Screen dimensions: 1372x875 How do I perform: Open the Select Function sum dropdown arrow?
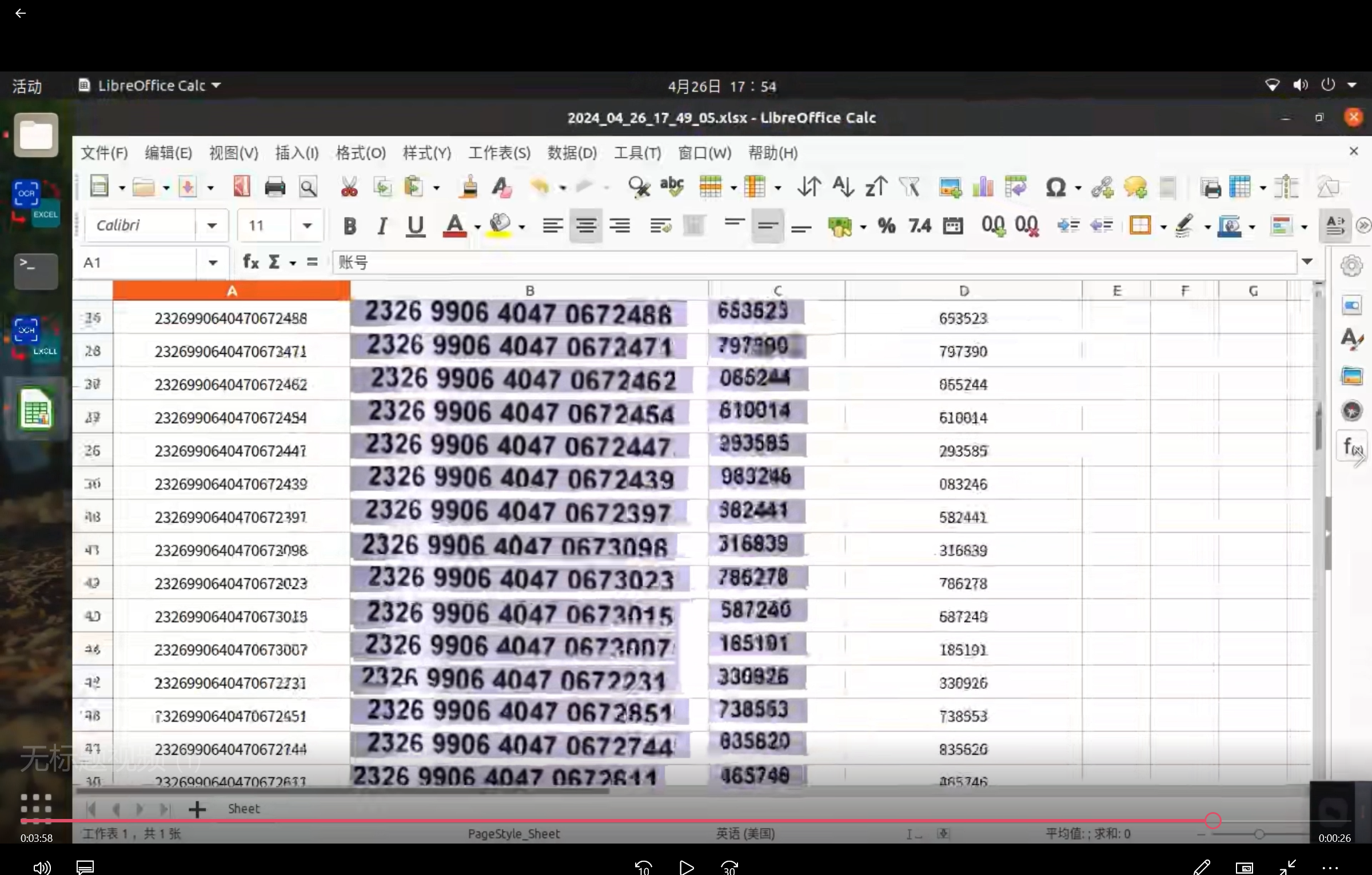click(293, 263)
